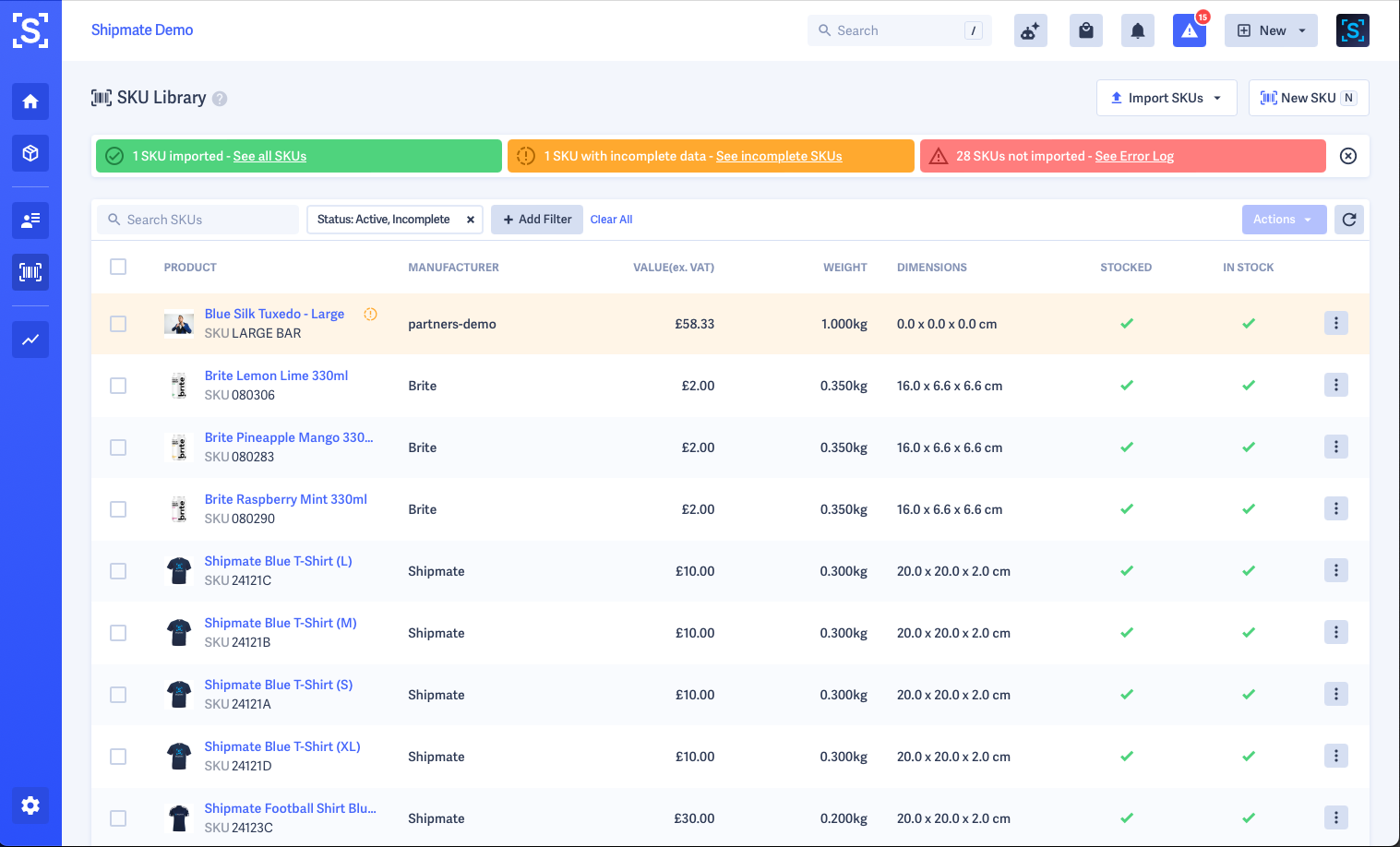This screenshot has width=1400, height=847.
Task: Select checkbox for Shipmate Blue T-Shirt (XL)
Action: click(118, 757)
